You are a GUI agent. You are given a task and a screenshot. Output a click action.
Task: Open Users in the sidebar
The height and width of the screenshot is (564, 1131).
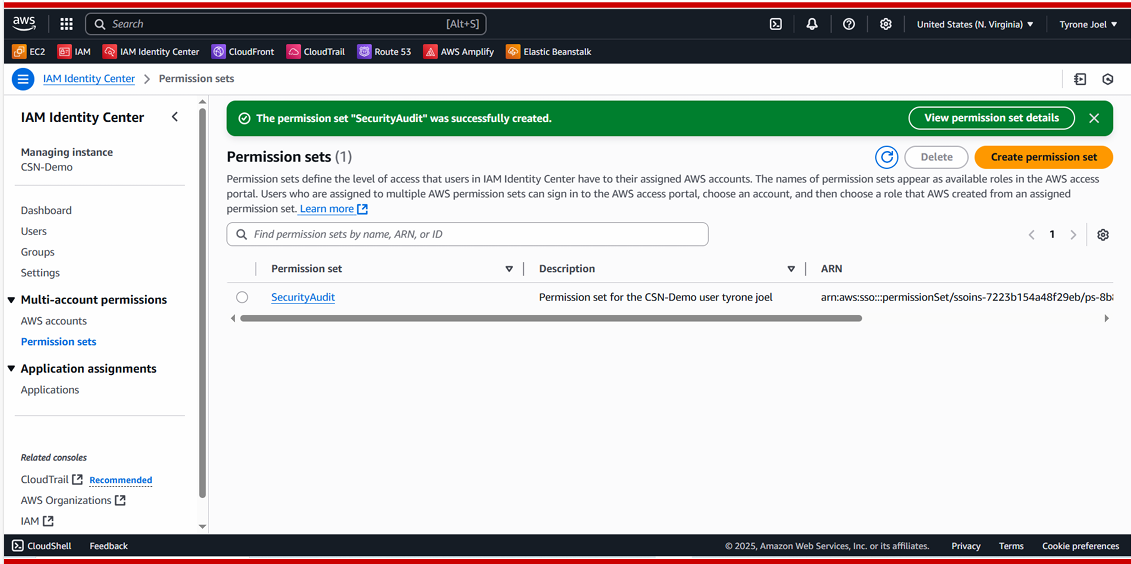(34, 232)
